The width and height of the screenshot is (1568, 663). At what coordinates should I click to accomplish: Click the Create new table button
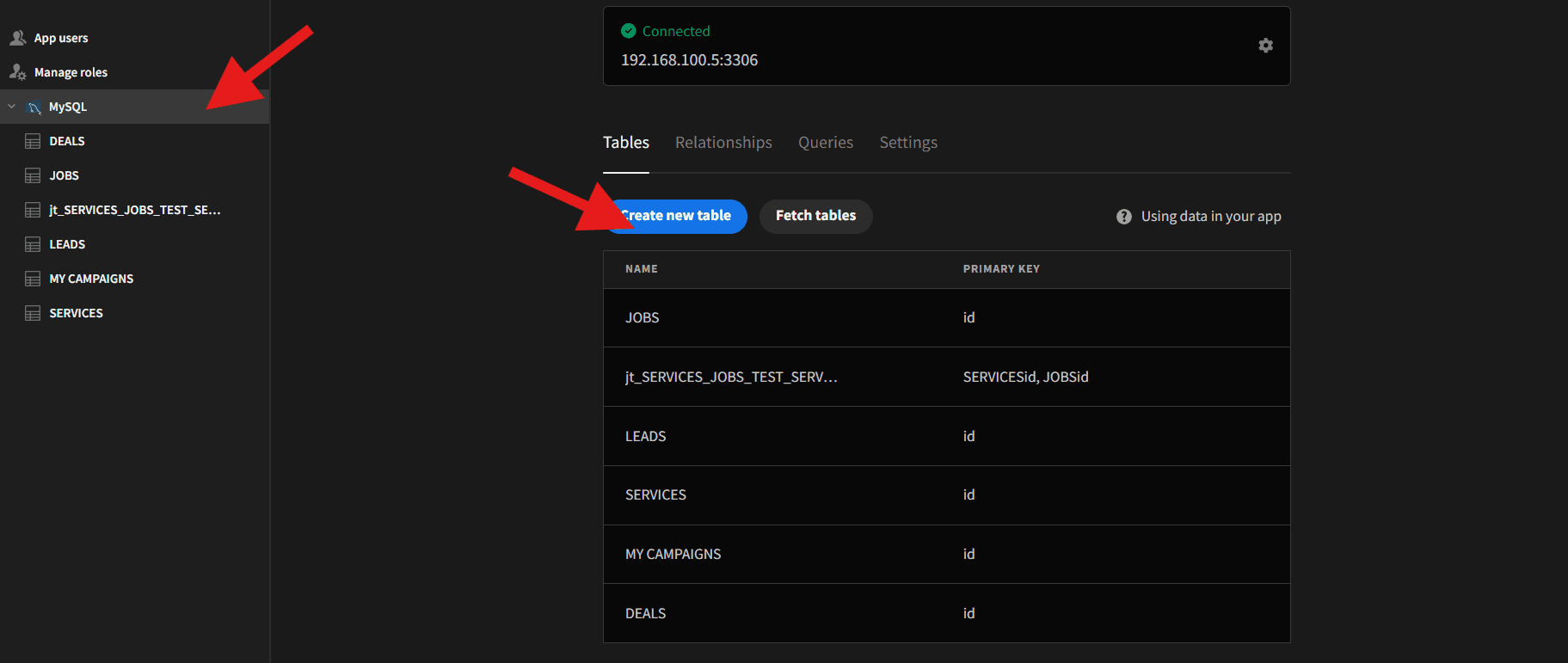point(675,216)
